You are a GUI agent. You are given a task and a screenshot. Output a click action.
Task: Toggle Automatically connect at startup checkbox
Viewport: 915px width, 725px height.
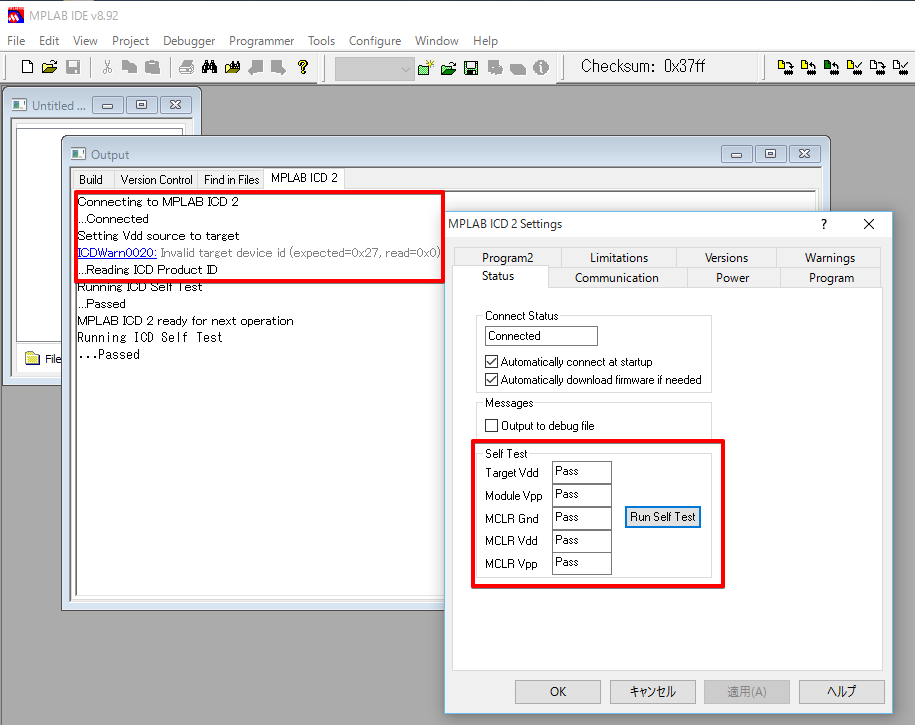click(491, 361)
